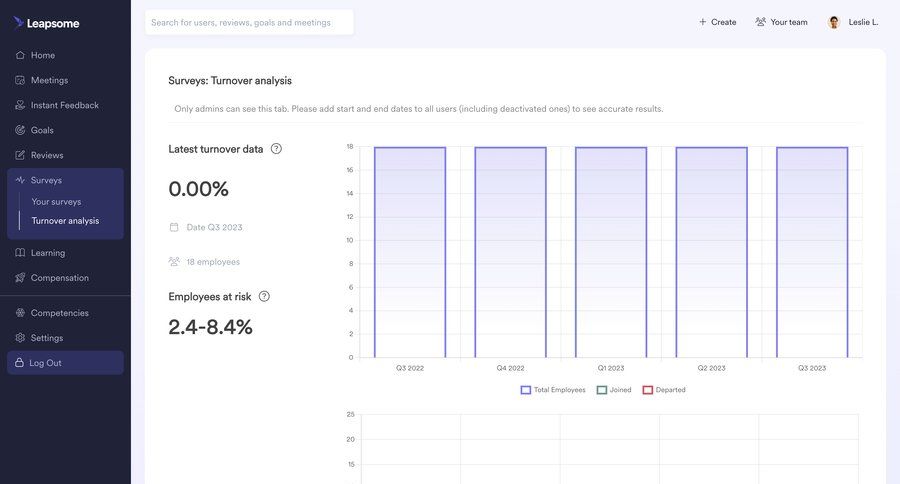Click the Surveys pulse icon

pyautogui.click(x=20, y=180)
